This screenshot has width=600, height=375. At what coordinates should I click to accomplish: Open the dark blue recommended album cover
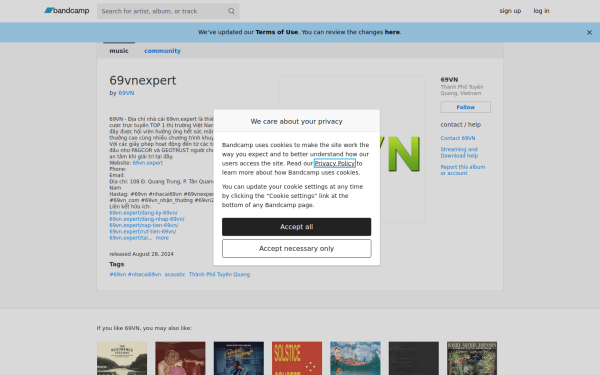(239, 359)
